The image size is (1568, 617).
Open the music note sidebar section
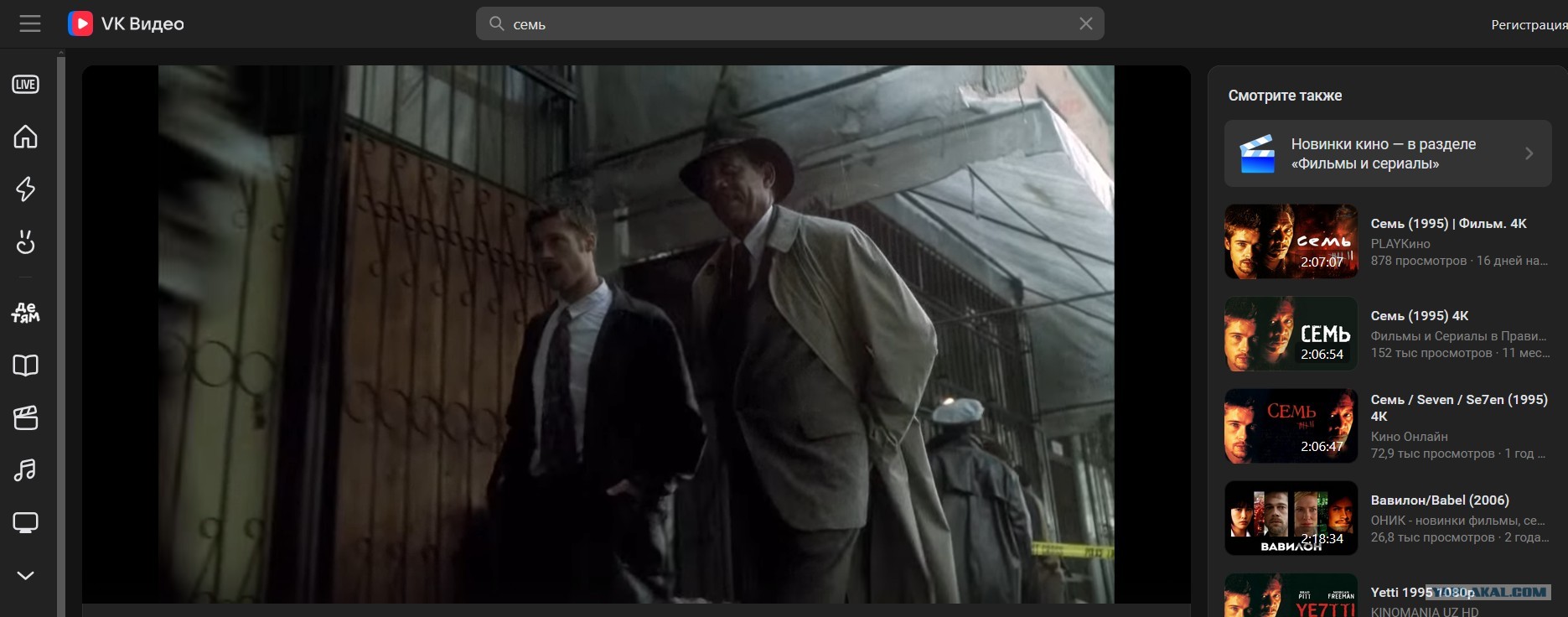click(x=25, y=469)
